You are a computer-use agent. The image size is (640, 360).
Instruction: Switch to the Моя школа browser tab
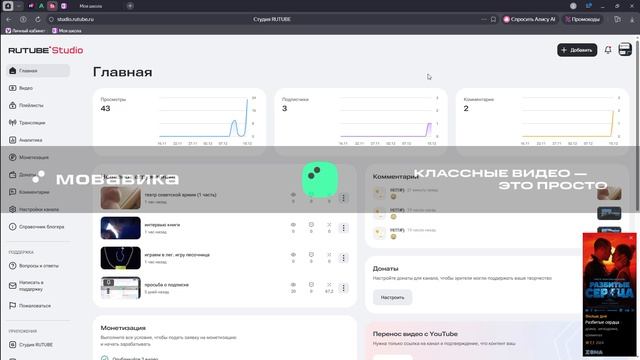pyautogui.click(x=91, y=6)
